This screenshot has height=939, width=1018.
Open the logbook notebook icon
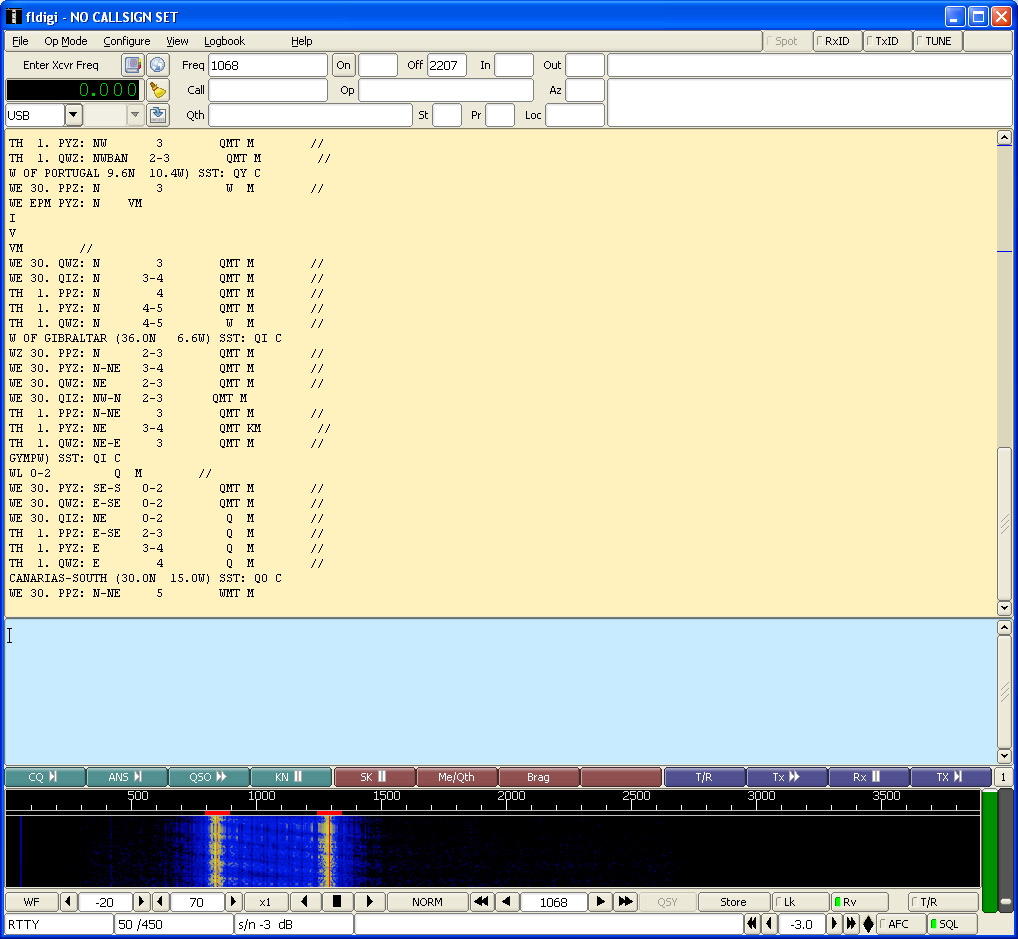coord(132,65)
